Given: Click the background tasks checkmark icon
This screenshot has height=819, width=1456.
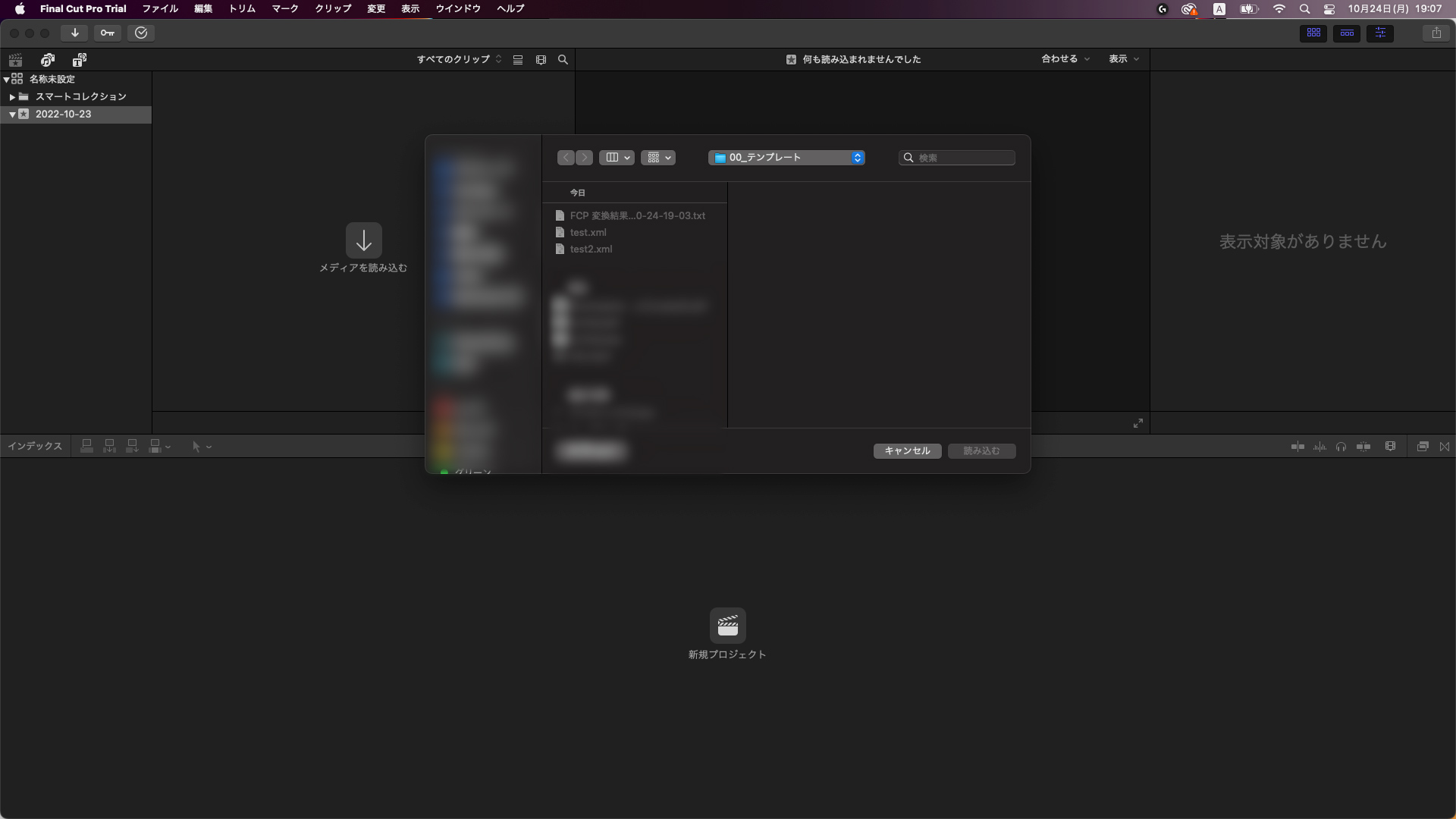Looking at the screenshot, I should [141, 33].
